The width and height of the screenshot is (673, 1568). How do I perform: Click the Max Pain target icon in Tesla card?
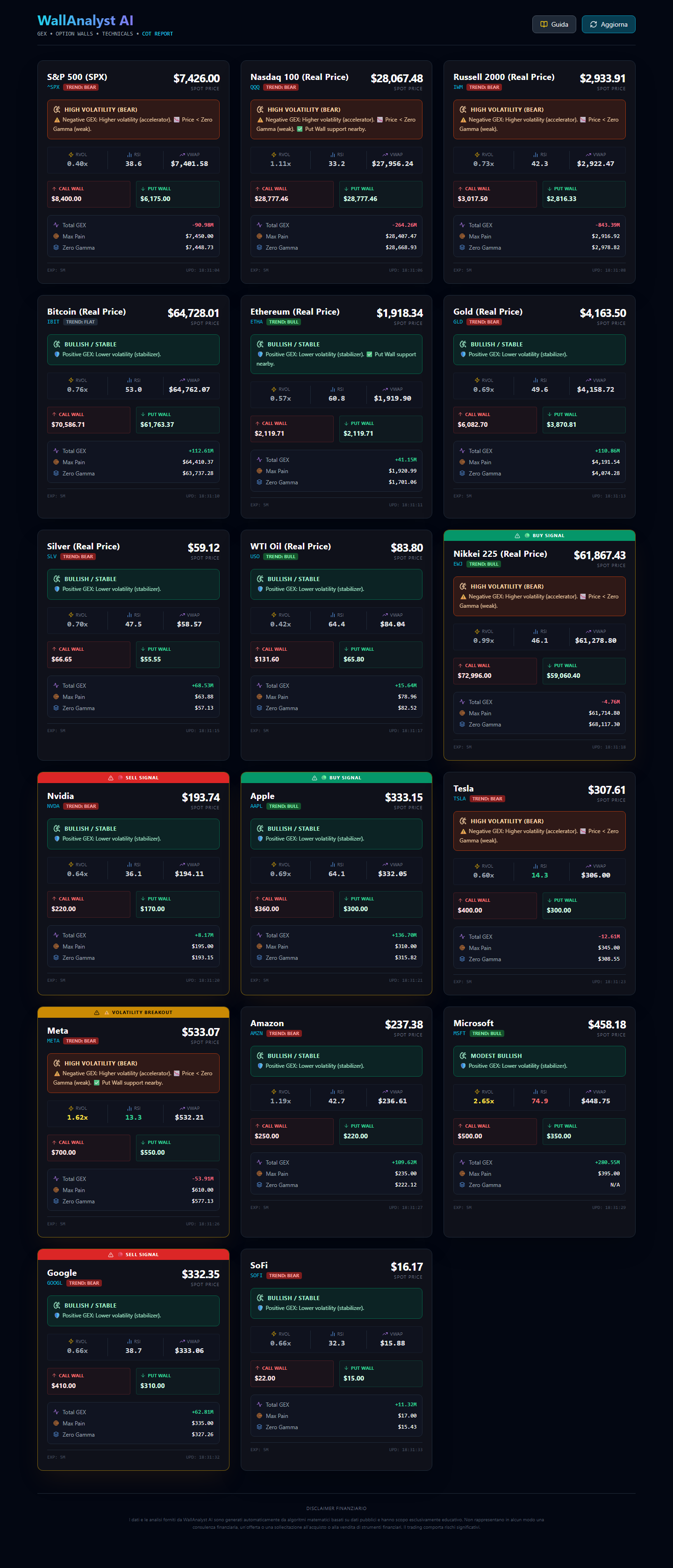coord(462,948)
